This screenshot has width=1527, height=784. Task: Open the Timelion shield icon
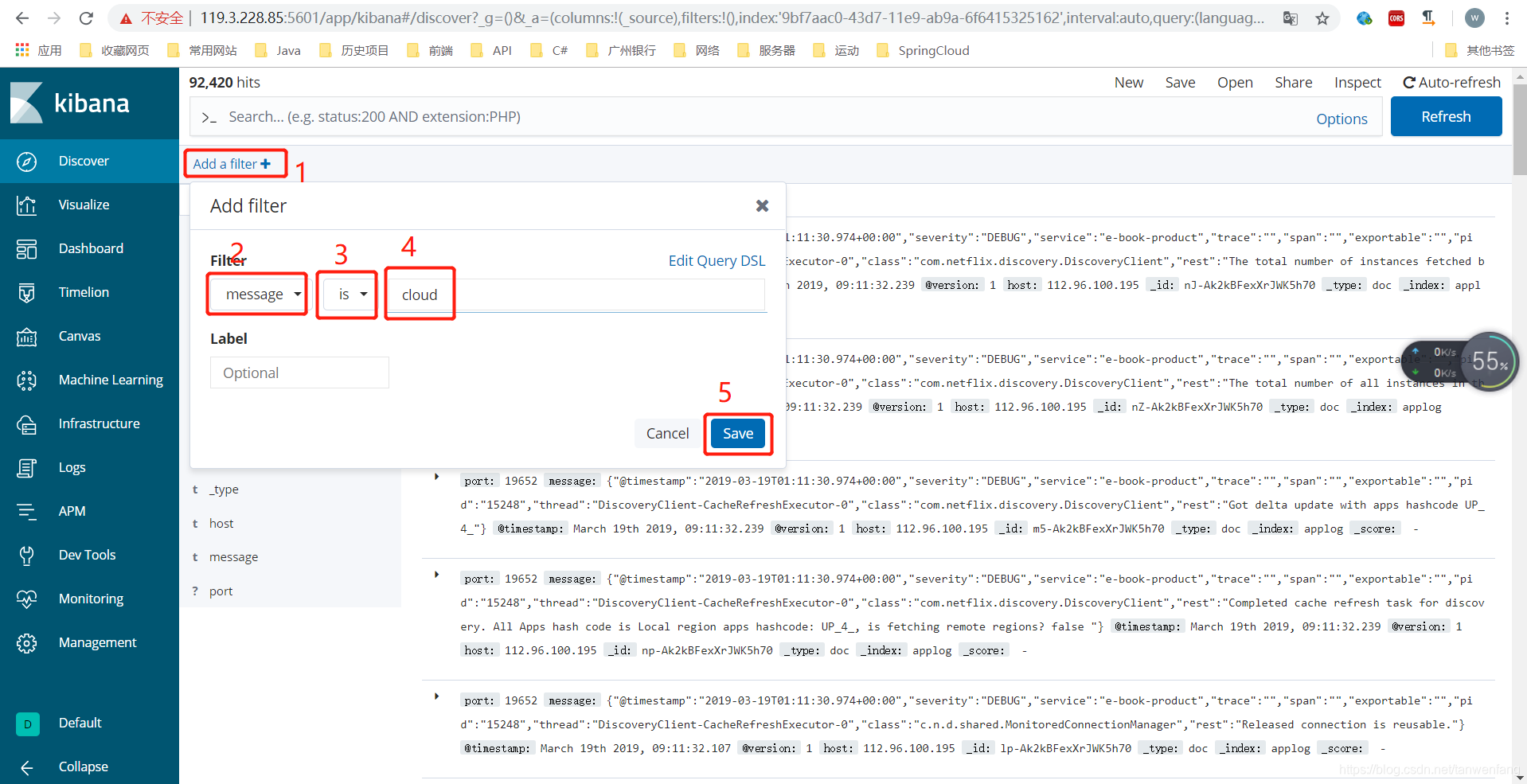pyautogui.click(x=26, y=293)
